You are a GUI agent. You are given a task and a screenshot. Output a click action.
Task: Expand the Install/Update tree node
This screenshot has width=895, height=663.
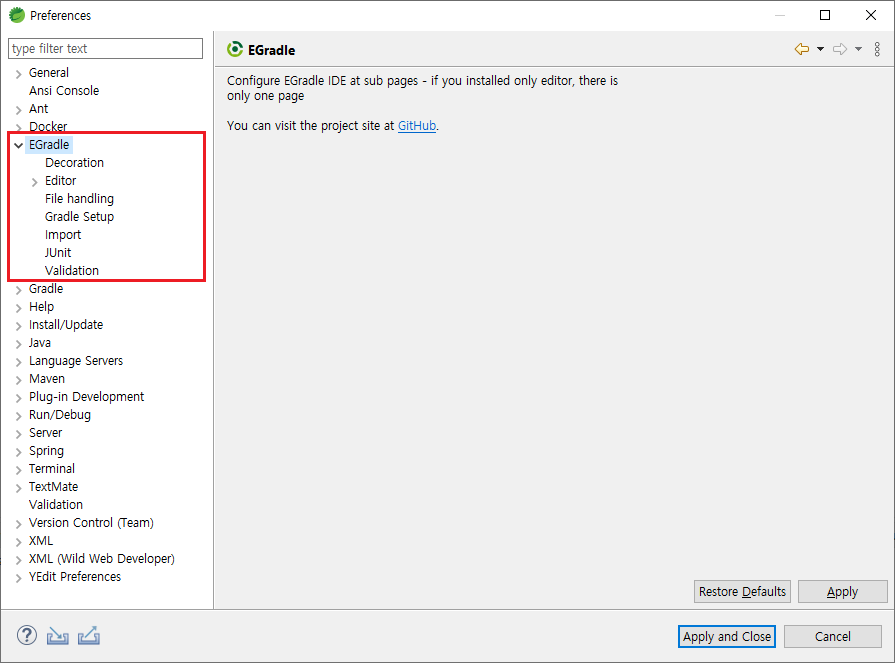click(x=18, y=325)
